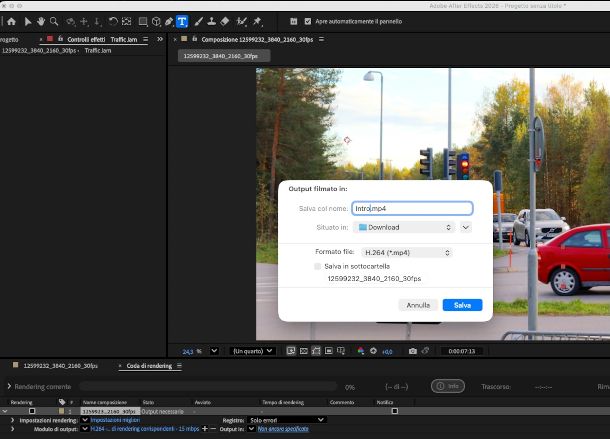Toggle Rendering checkbox for queue item 1
This screenshot has width=610, height=439.
point(32,411)
